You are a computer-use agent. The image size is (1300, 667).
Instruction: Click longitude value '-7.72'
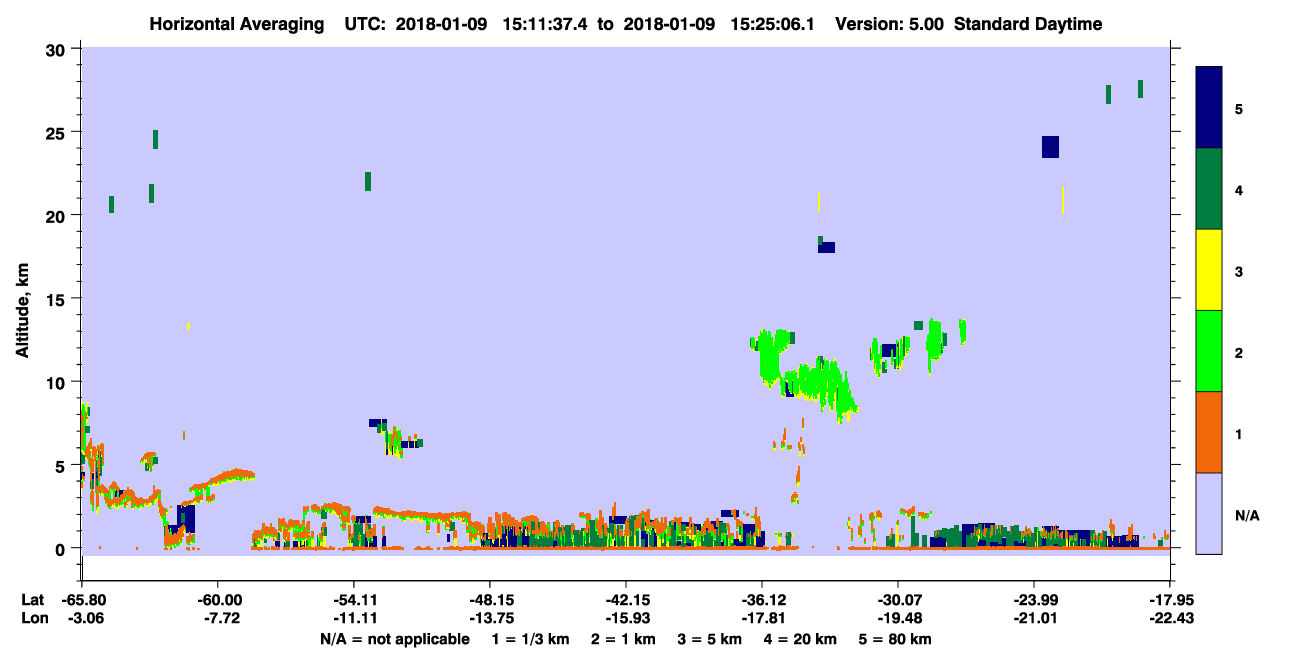[x=220, y=618]
